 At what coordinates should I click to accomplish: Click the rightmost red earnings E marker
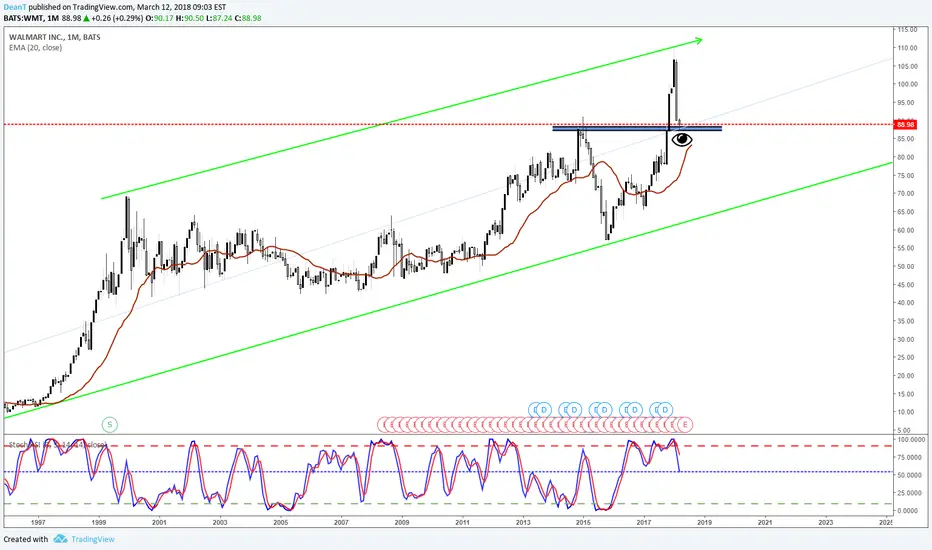(x=685, y=425)
